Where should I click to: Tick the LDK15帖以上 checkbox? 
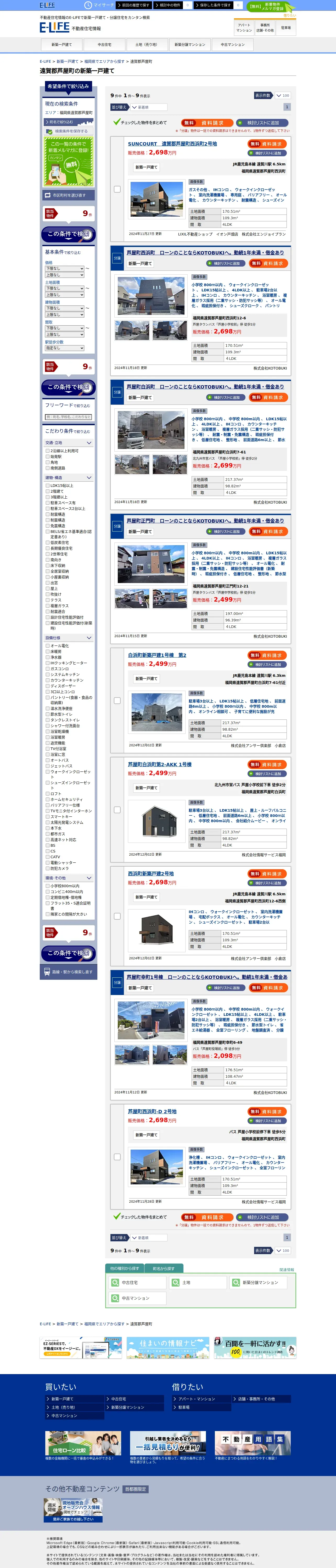[48, 486]
